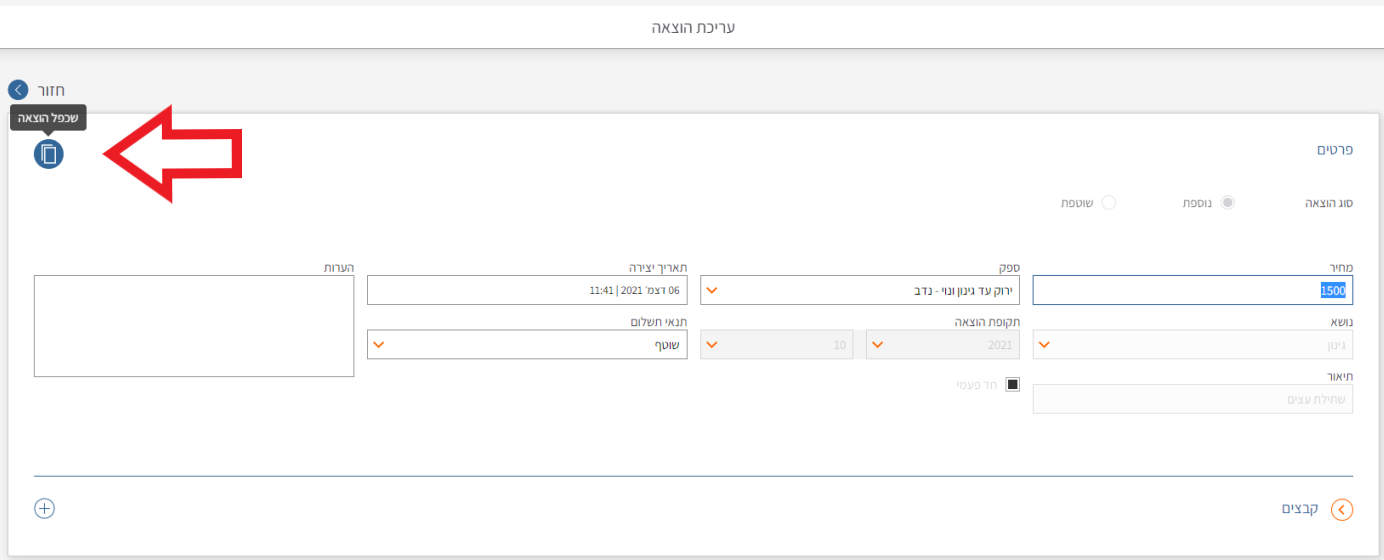Viewport: 1384px width, 560px height.
Task: Click the הערות notes text area
Action: [x=194, y=327]
